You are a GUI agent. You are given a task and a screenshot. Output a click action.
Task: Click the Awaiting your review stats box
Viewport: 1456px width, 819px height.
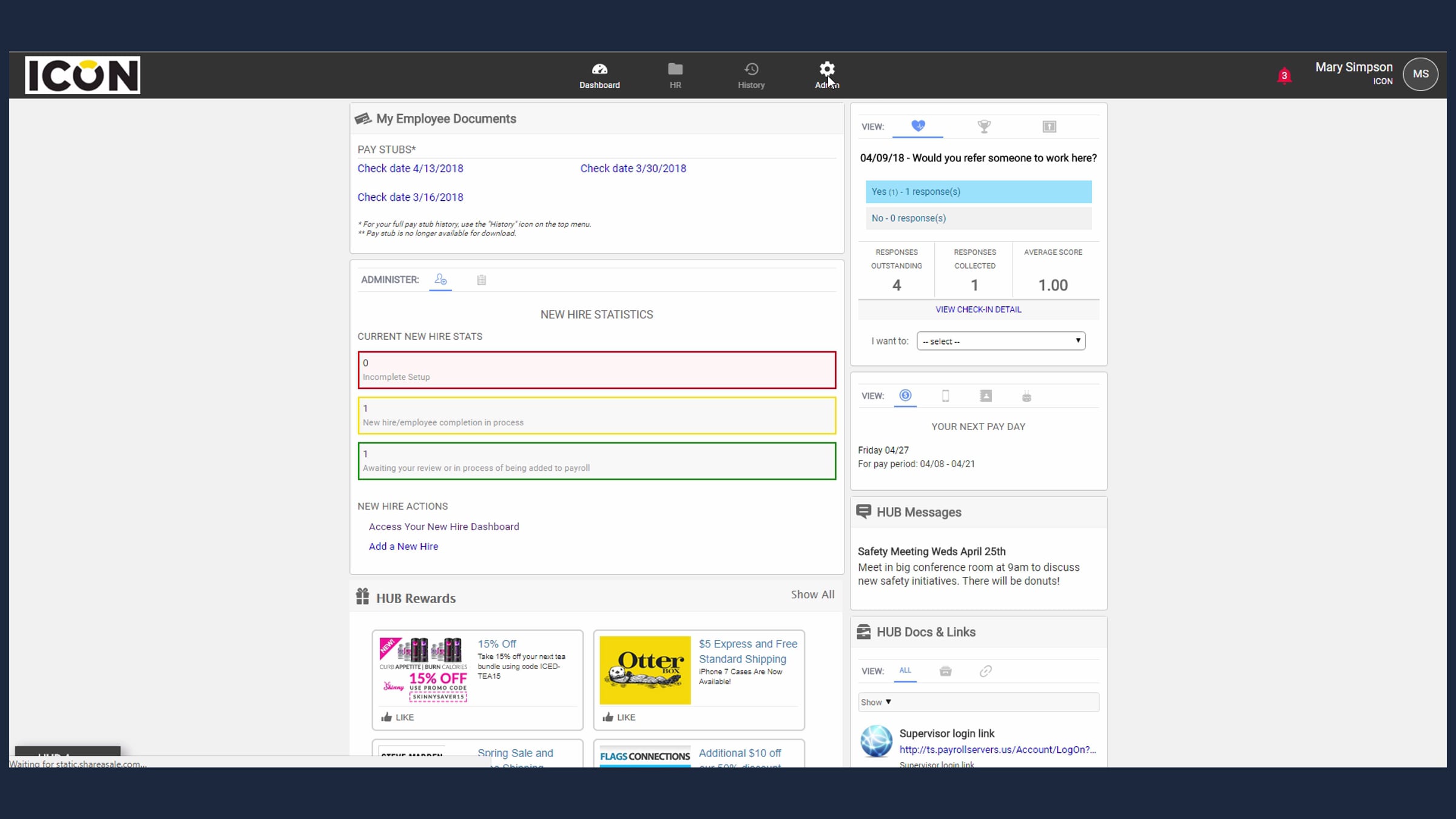597,461
